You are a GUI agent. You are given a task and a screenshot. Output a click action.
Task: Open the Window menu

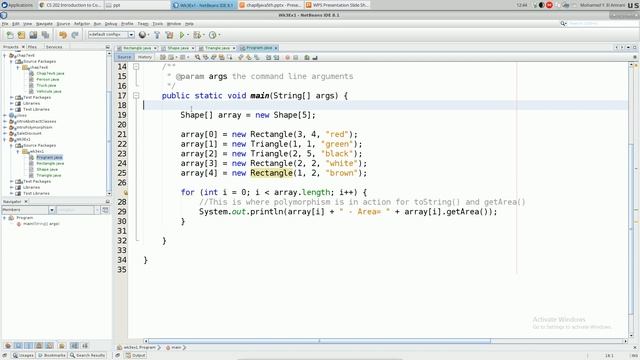click(173, 24)
